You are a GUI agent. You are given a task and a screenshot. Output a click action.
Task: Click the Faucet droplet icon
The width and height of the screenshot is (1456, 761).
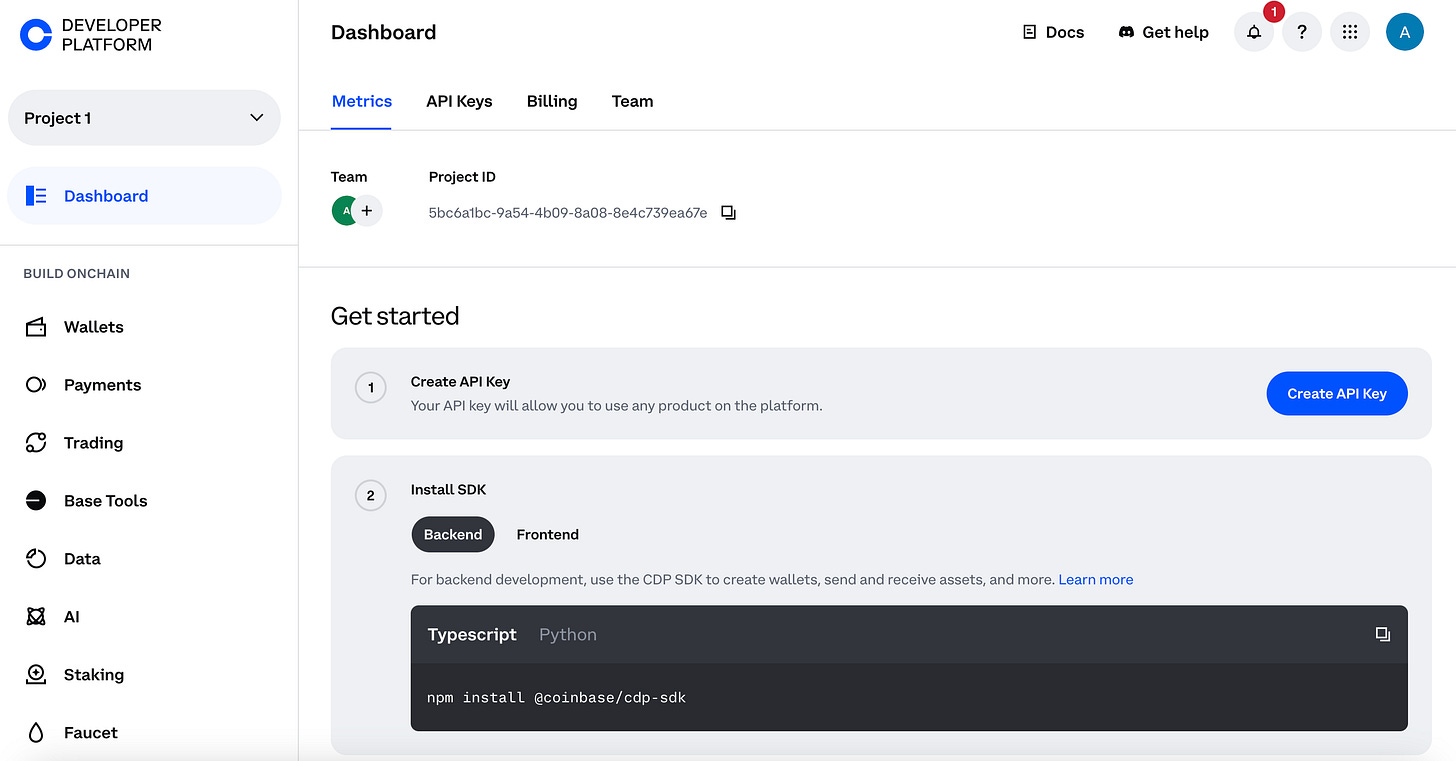[36, 733]
